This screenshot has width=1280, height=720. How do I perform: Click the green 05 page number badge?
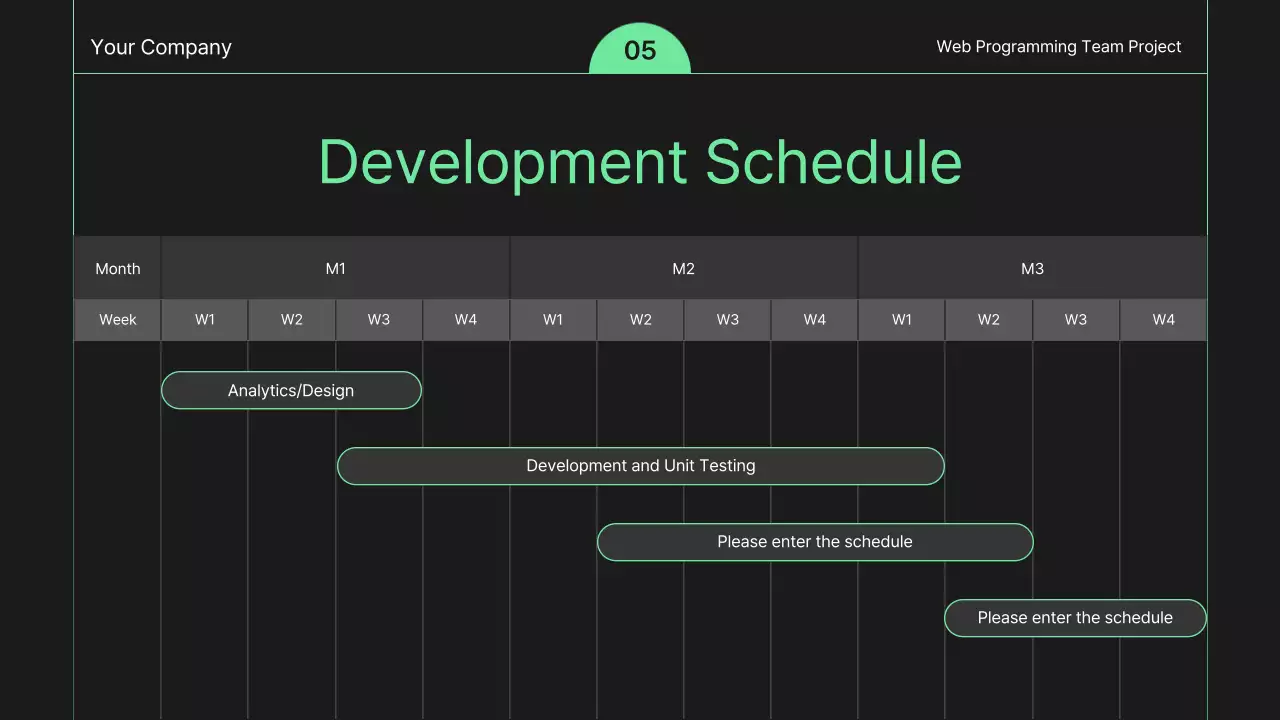(640, 51)
